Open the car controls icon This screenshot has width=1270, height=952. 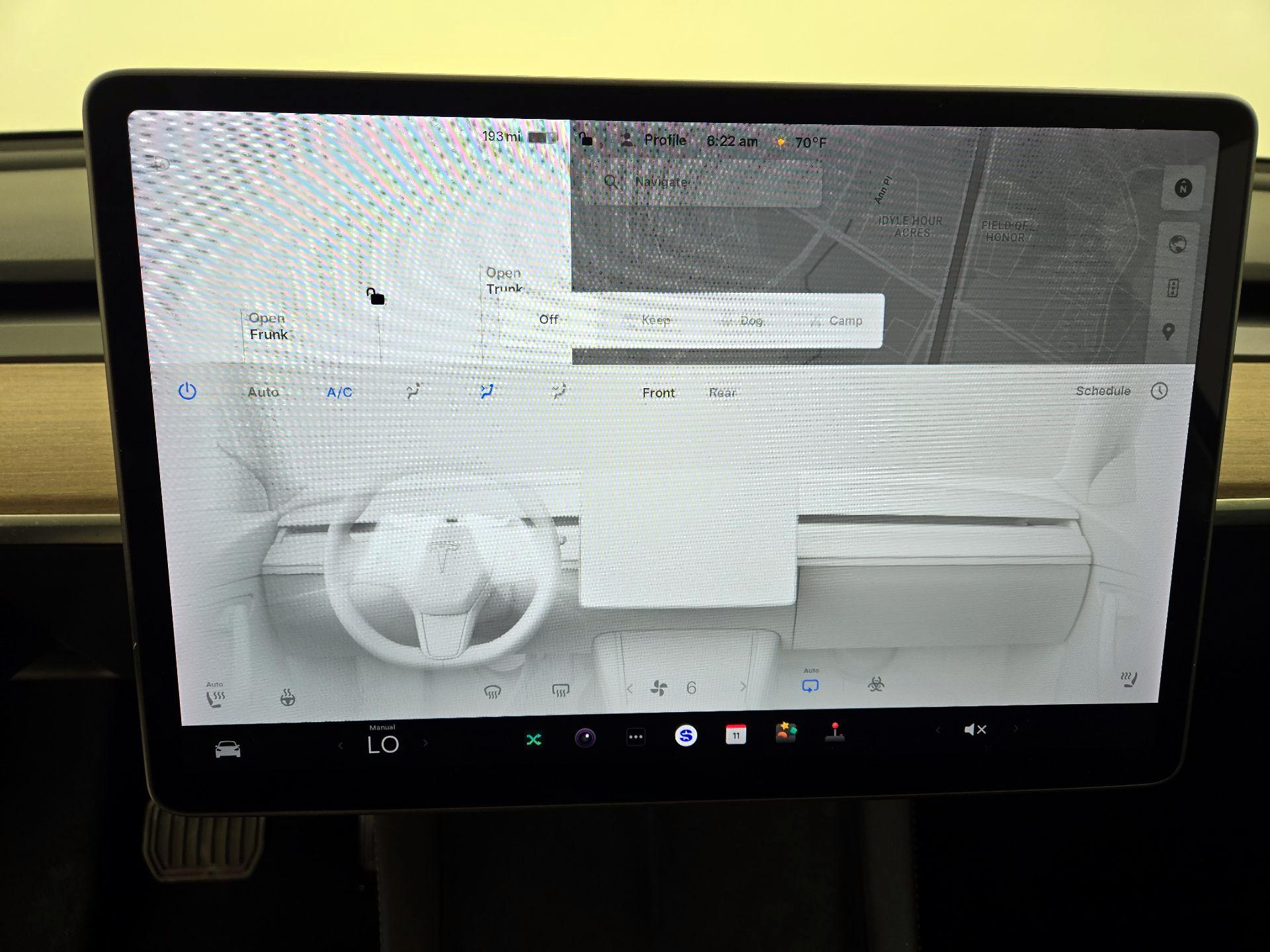228,749
